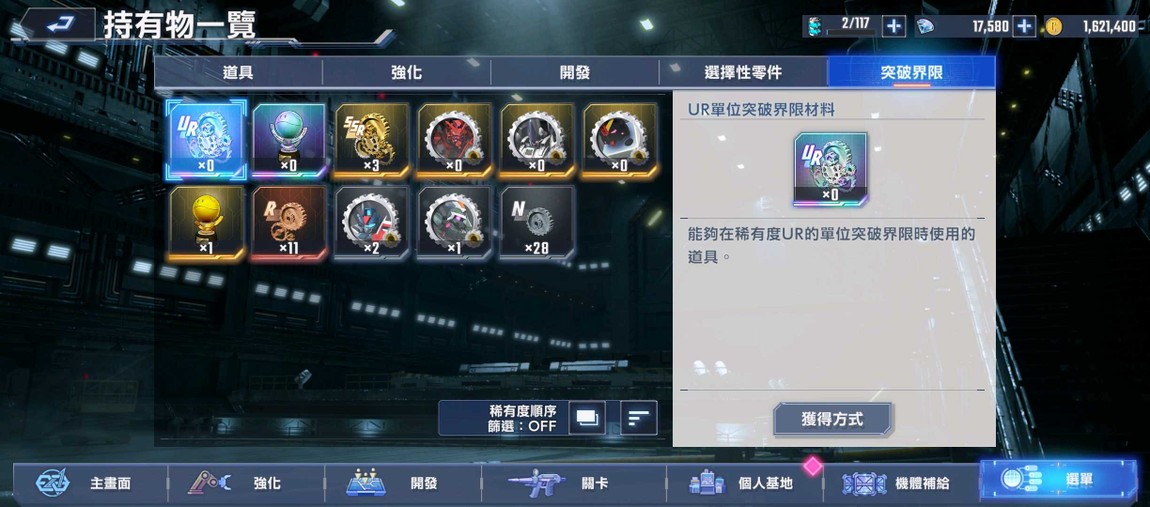This screenshot has width=1150, height=507.
Task: Click the 獲得方式 button
Action: [x=832, y=419]
